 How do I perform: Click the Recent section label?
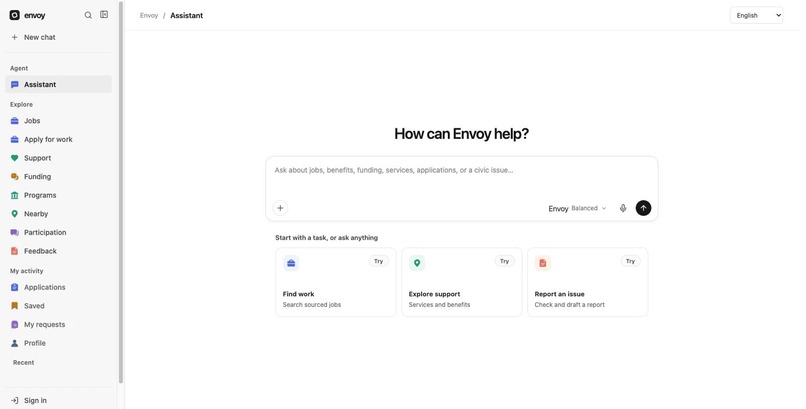pos(24,362)
